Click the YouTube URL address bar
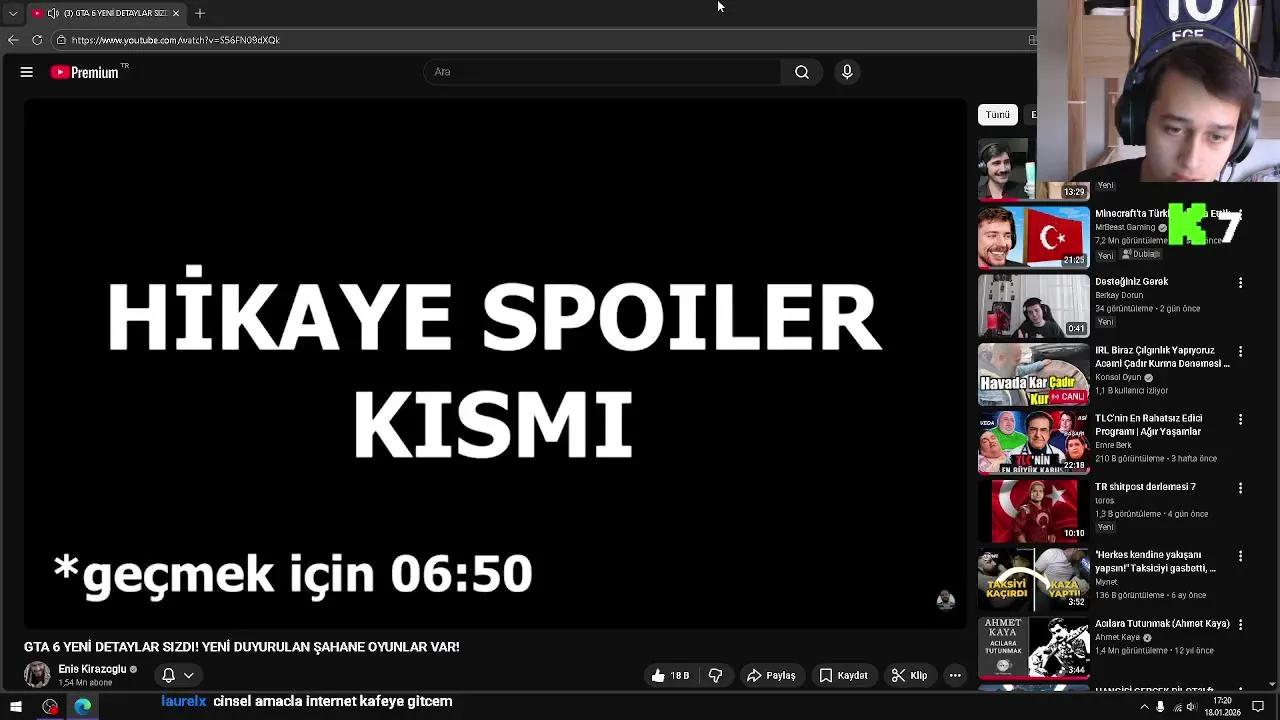This screenshot has width=1280, height=720. click(x=540, y=40)
